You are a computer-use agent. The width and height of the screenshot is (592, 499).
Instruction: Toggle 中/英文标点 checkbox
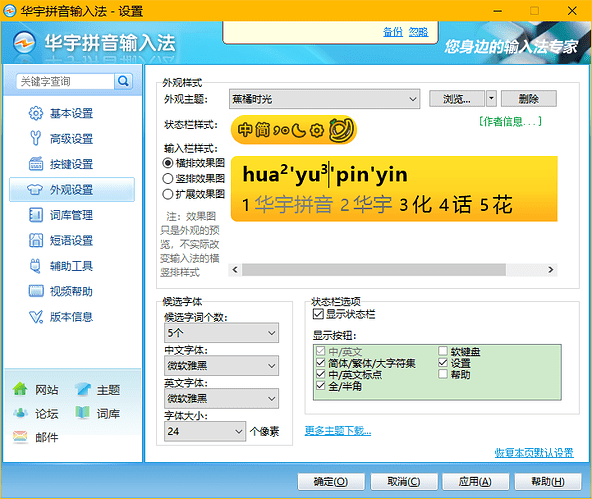click(x=321, y=374)
